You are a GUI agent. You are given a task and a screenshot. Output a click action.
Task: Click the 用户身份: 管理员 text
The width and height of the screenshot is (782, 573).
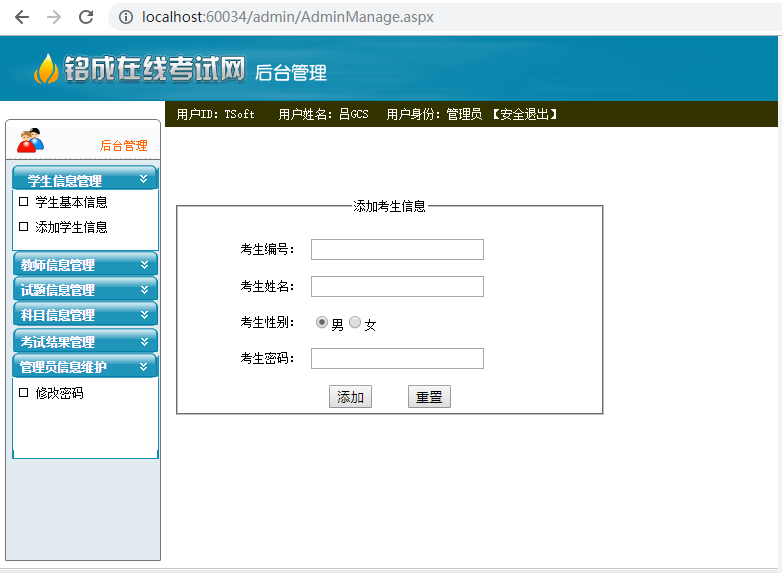(x=434, y=114)
